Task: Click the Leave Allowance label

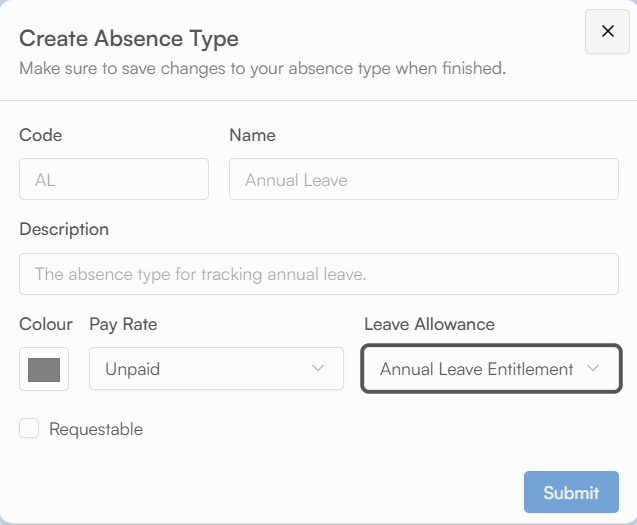Action: (x=429, y=324)
